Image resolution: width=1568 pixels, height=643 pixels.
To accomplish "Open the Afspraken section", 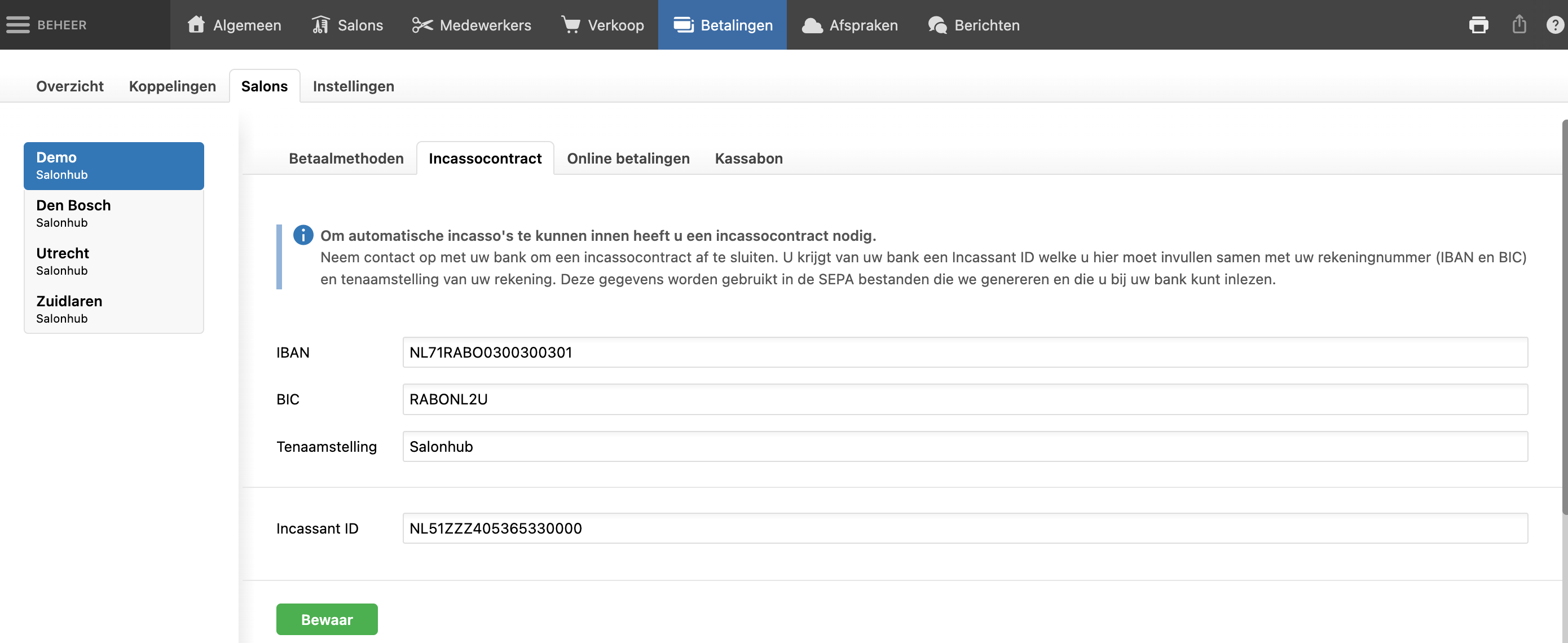I will (x=850, y=25).
